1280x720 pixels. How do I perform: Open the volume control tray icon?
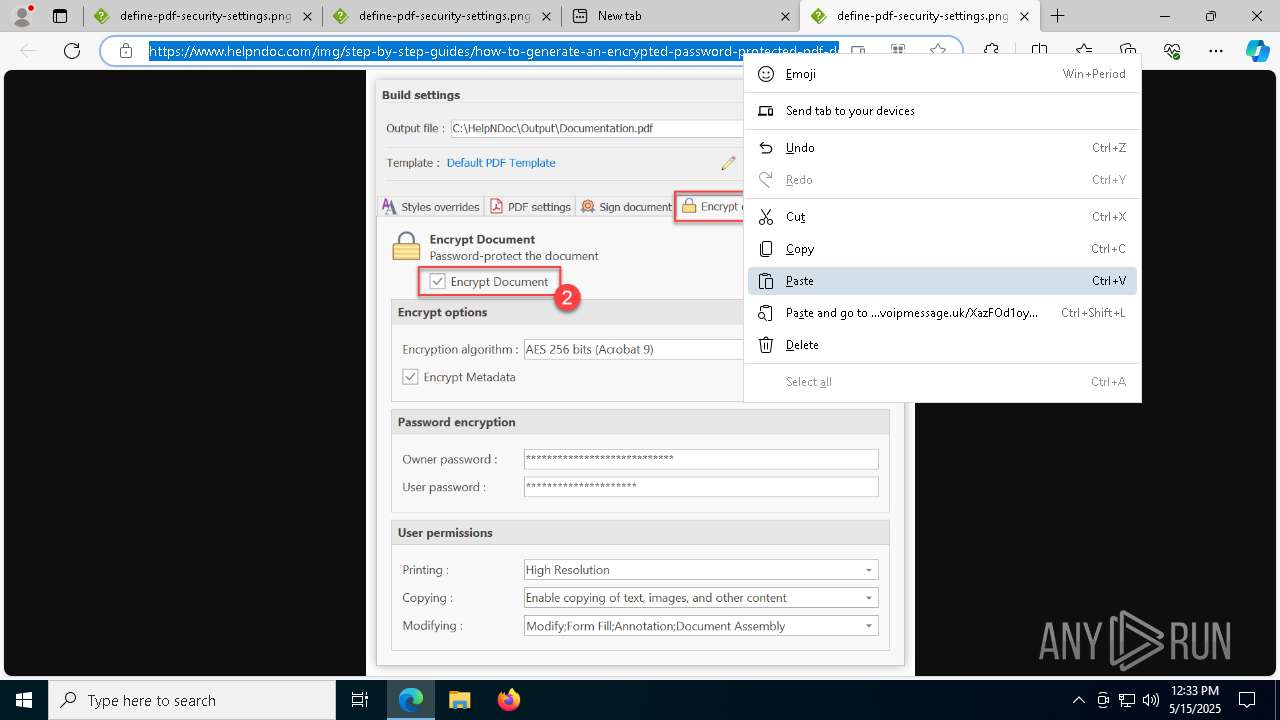click(1151, 700)
